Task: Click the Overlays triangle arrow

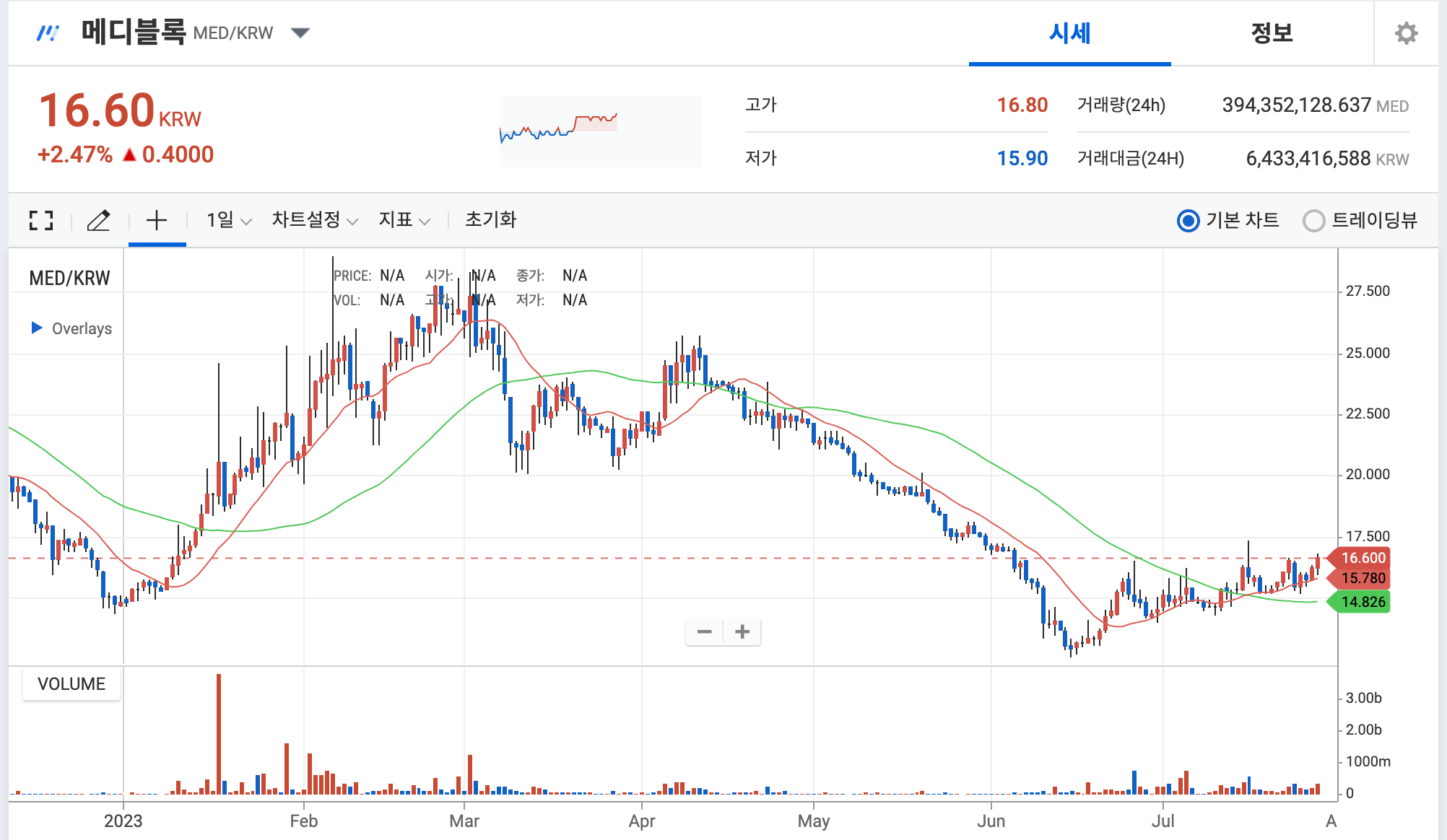Action: (x=37, y=328)
